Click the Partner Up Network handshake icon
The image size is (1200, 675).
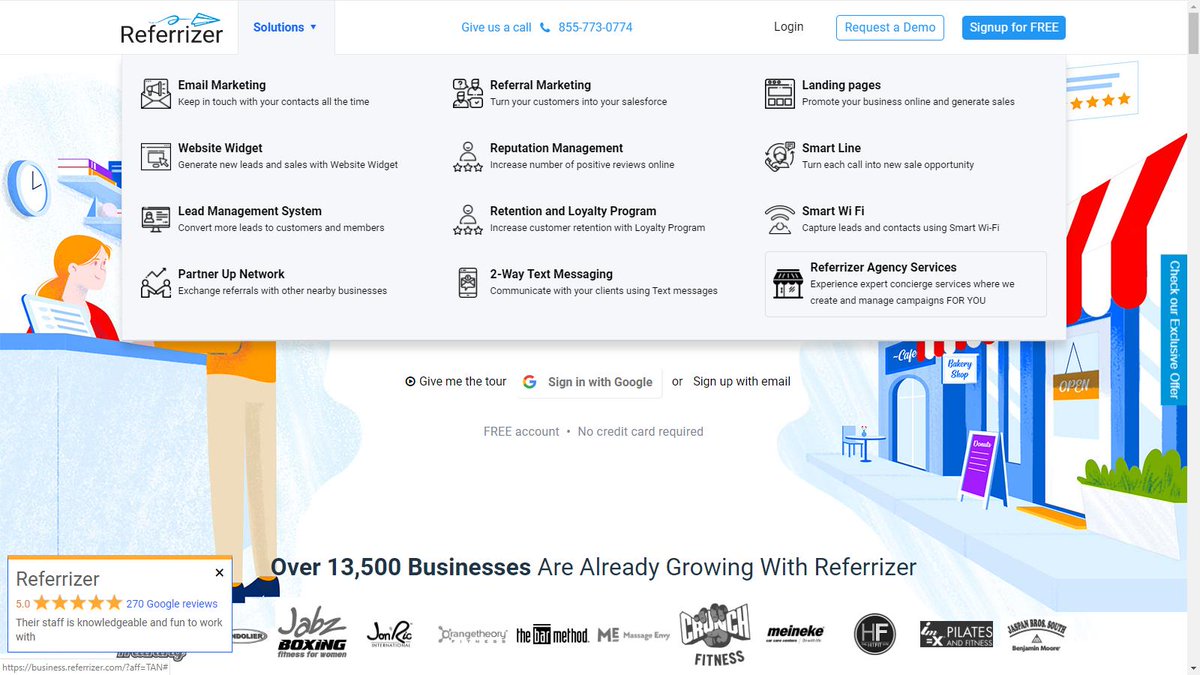pyautogui.click(x=155, y=282)
